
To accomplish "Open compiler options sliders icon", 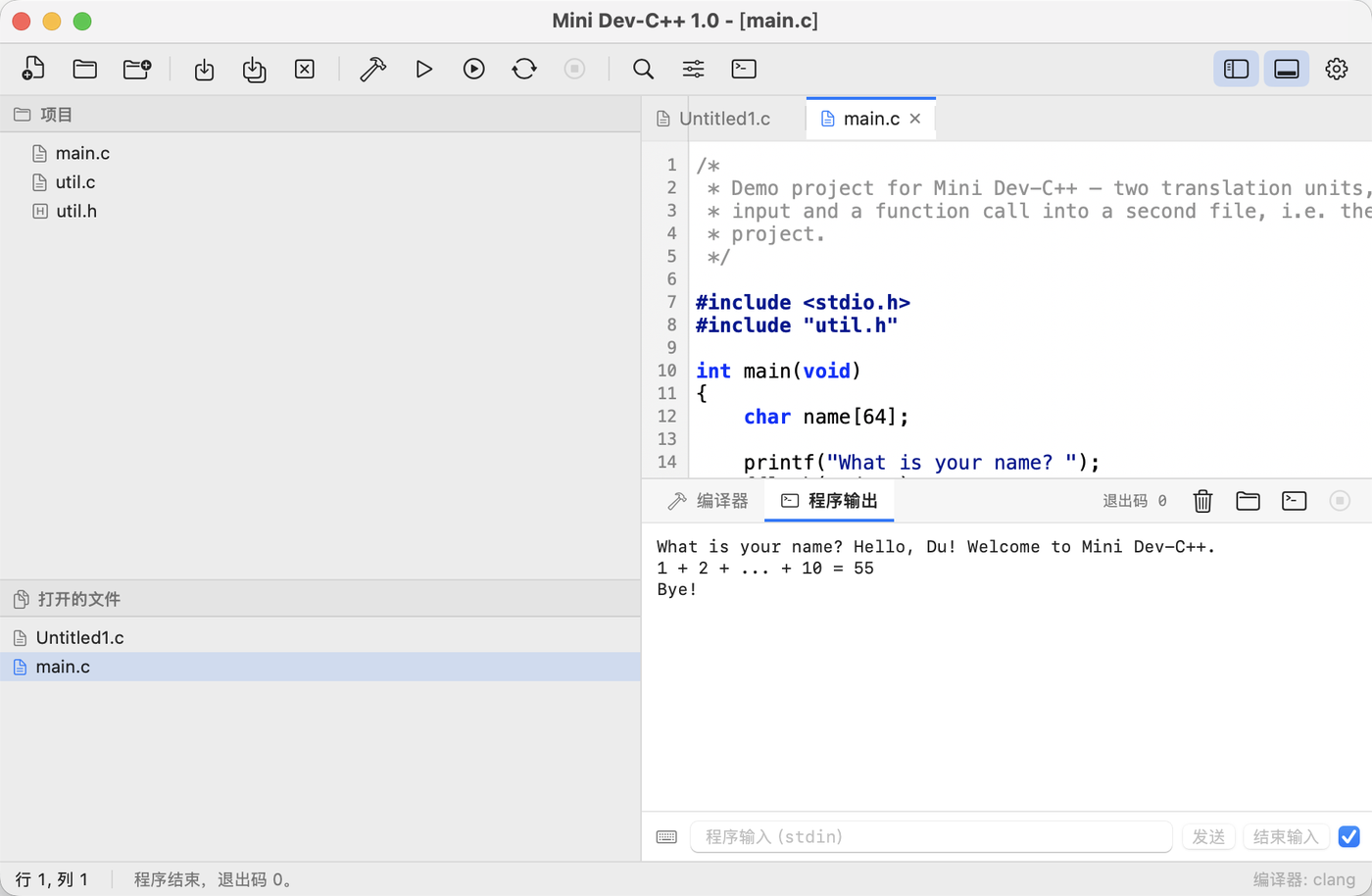I will [x=693, y=69].
